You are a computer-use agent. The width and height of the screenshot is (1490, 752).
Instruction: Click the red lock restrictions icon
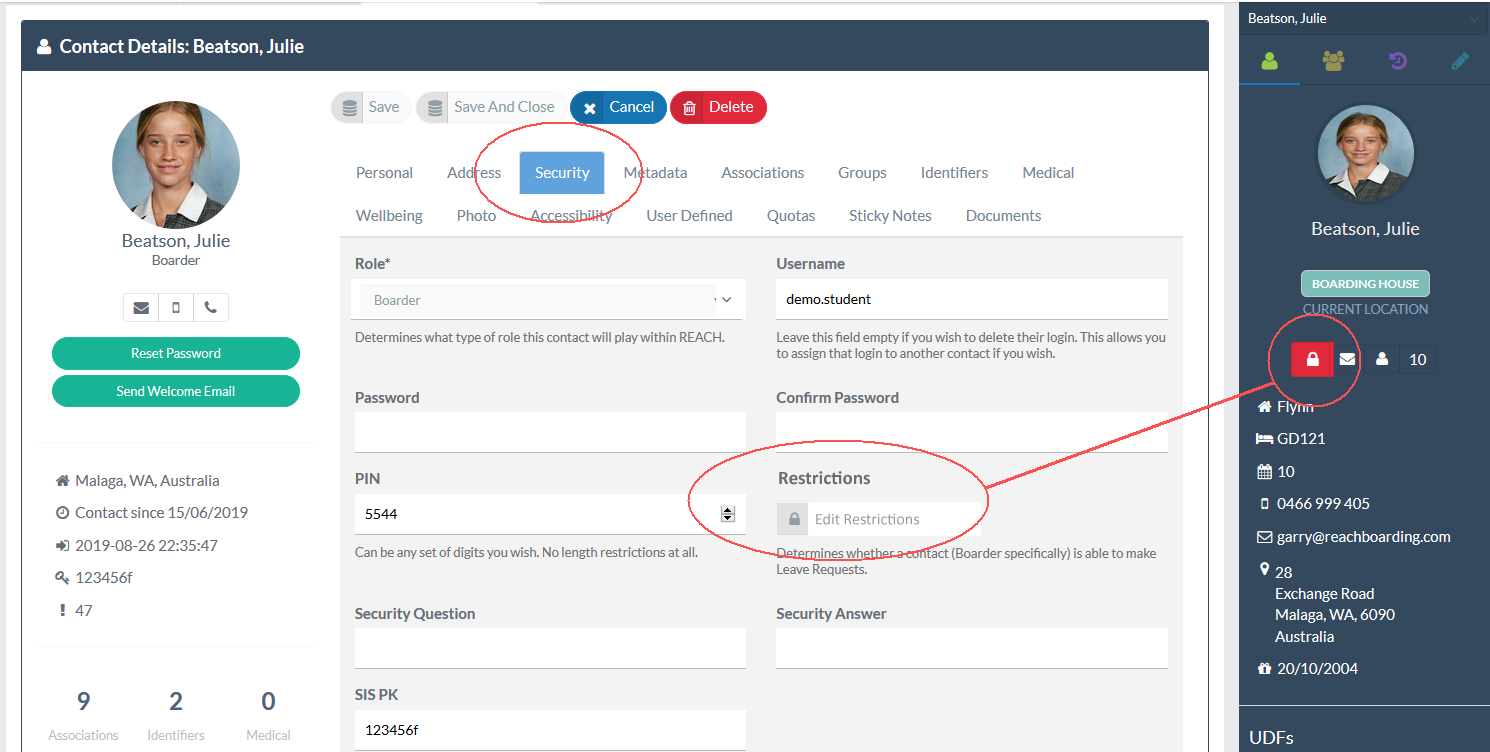(1312, 359)
